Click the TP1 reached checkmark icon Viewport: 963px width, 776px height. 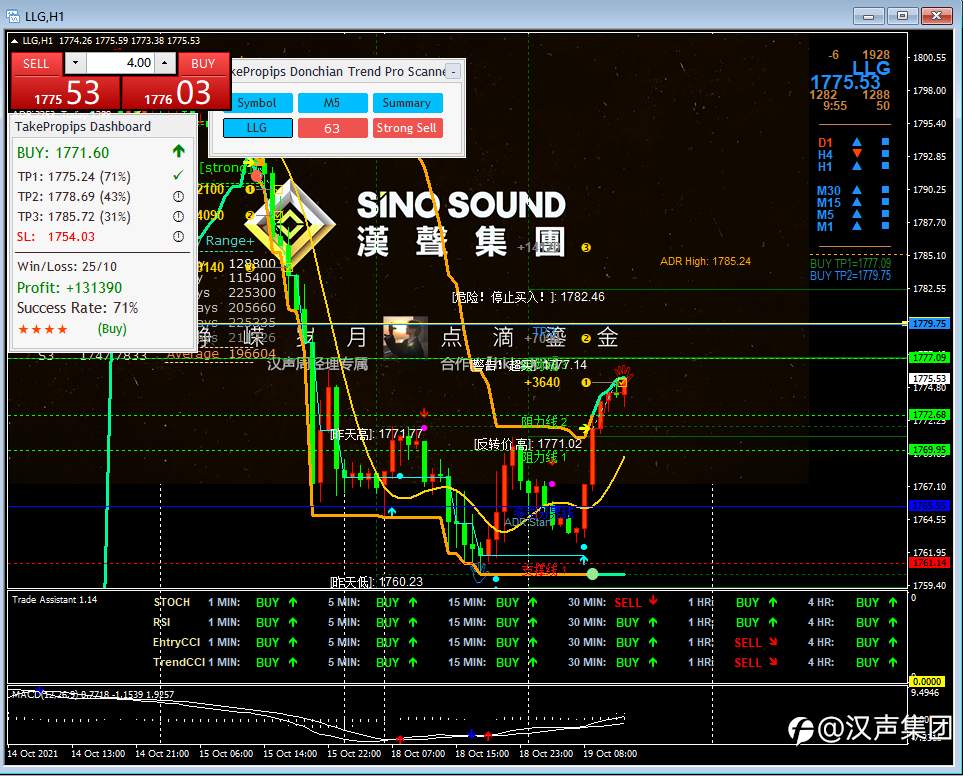178,176
